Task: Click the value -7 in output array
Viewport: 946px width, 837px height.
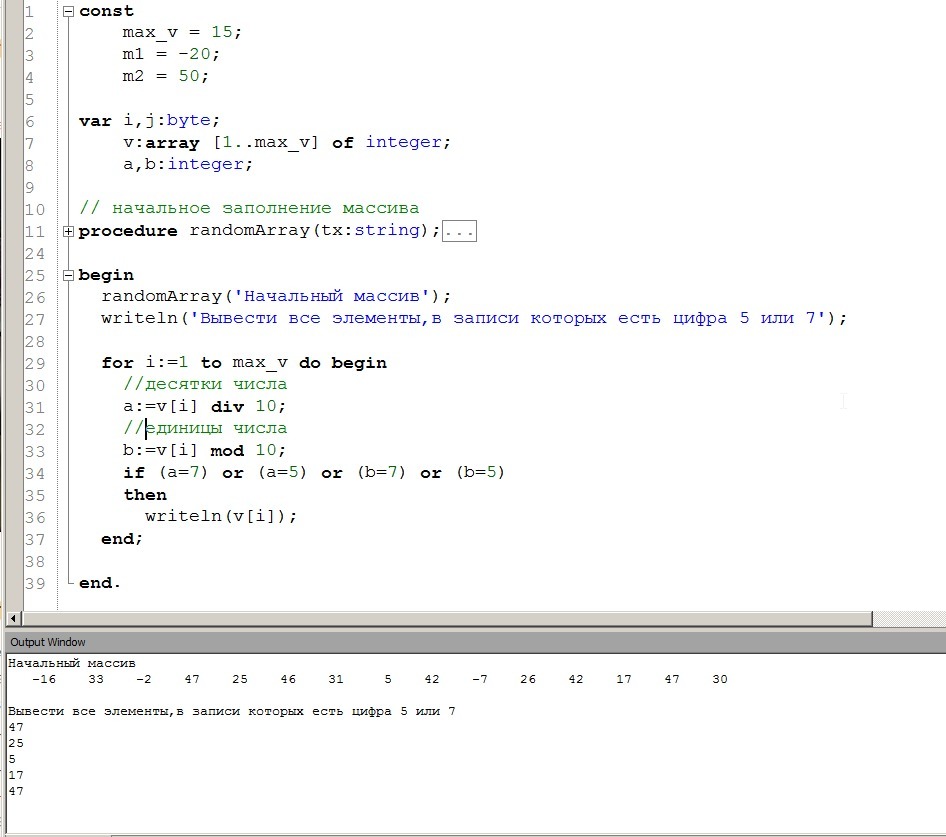Action: click(x=480, y=679)
